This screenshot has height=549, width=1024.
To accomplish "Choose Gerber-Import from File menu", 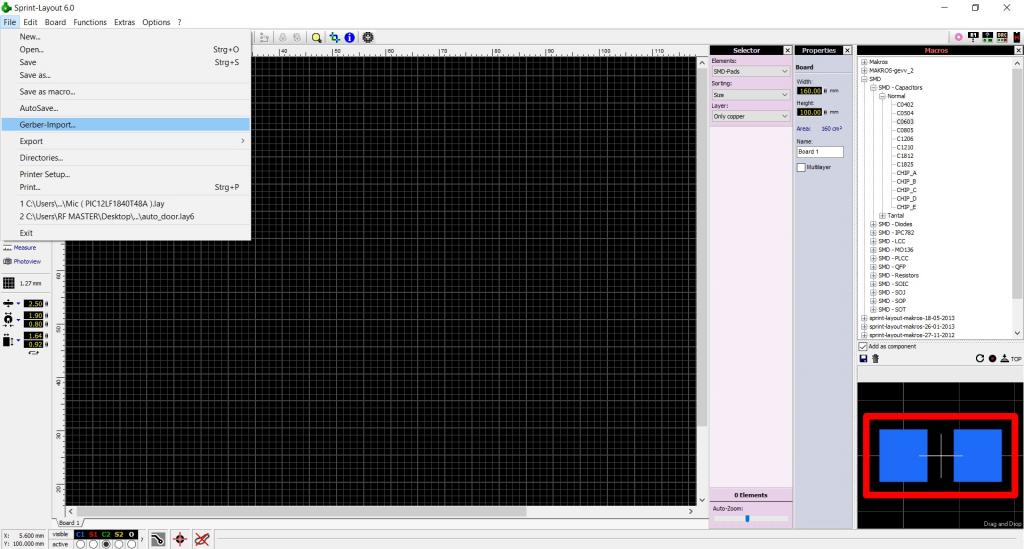I will tap(47, 125).
